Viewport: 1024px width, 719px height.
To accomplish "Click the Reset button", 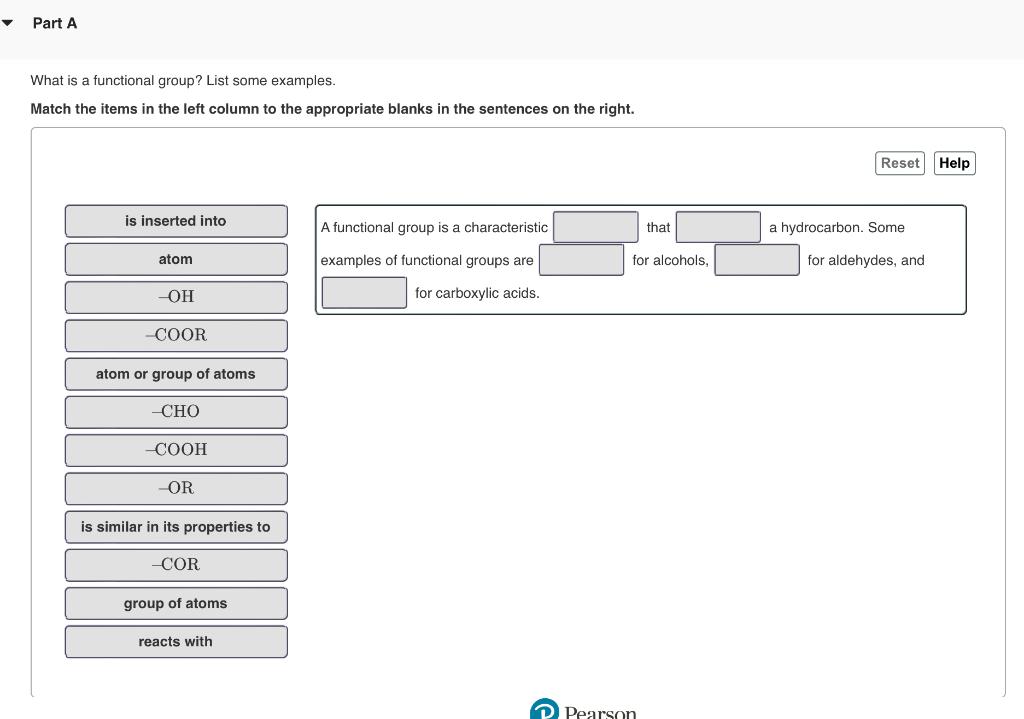I will (x=899, y=163).
